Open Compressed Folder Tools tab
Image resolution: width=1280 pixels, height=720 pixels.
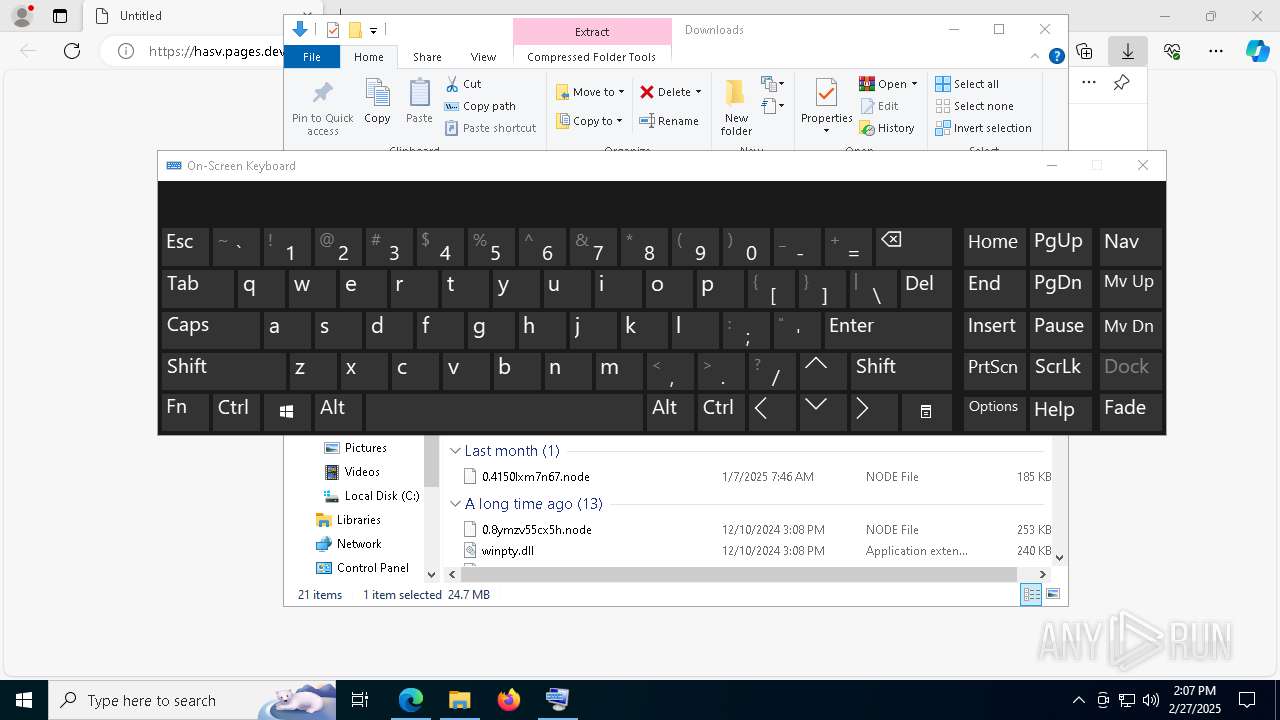[591, 57]
